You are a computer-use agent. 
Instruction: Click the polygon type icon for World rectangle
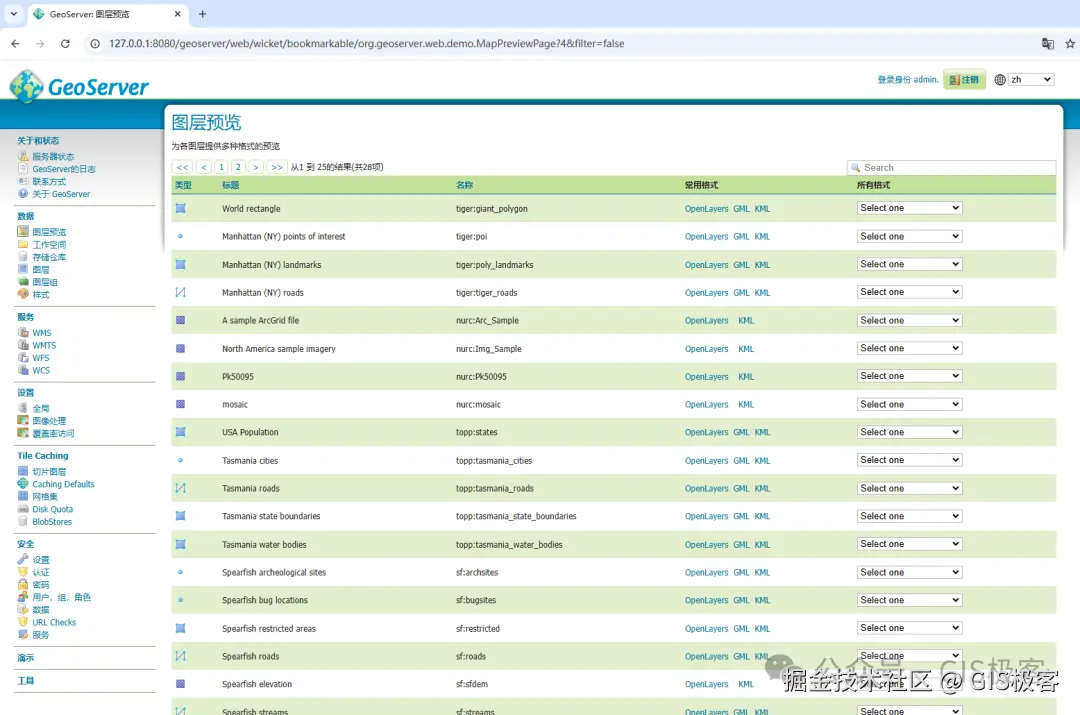click(180, 208)
